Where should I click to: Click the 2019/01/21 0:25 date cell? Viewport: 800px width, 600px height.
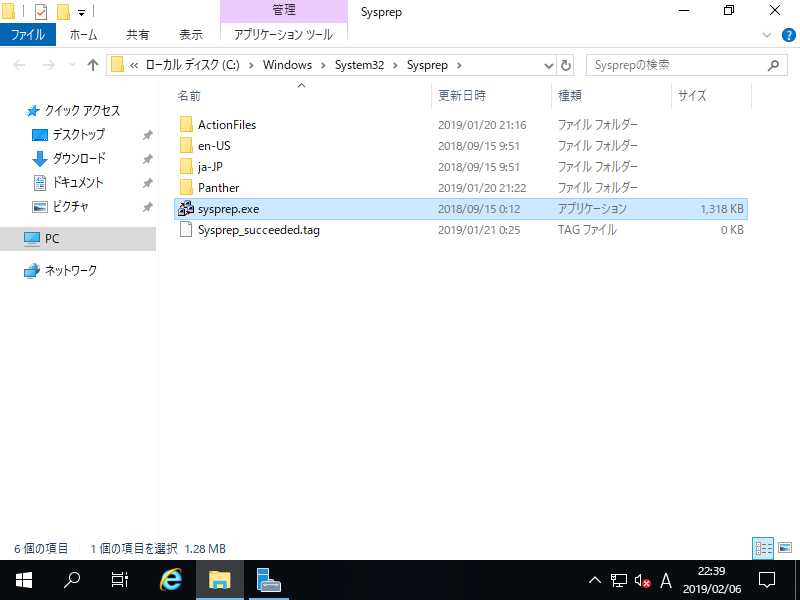point(479,230)
